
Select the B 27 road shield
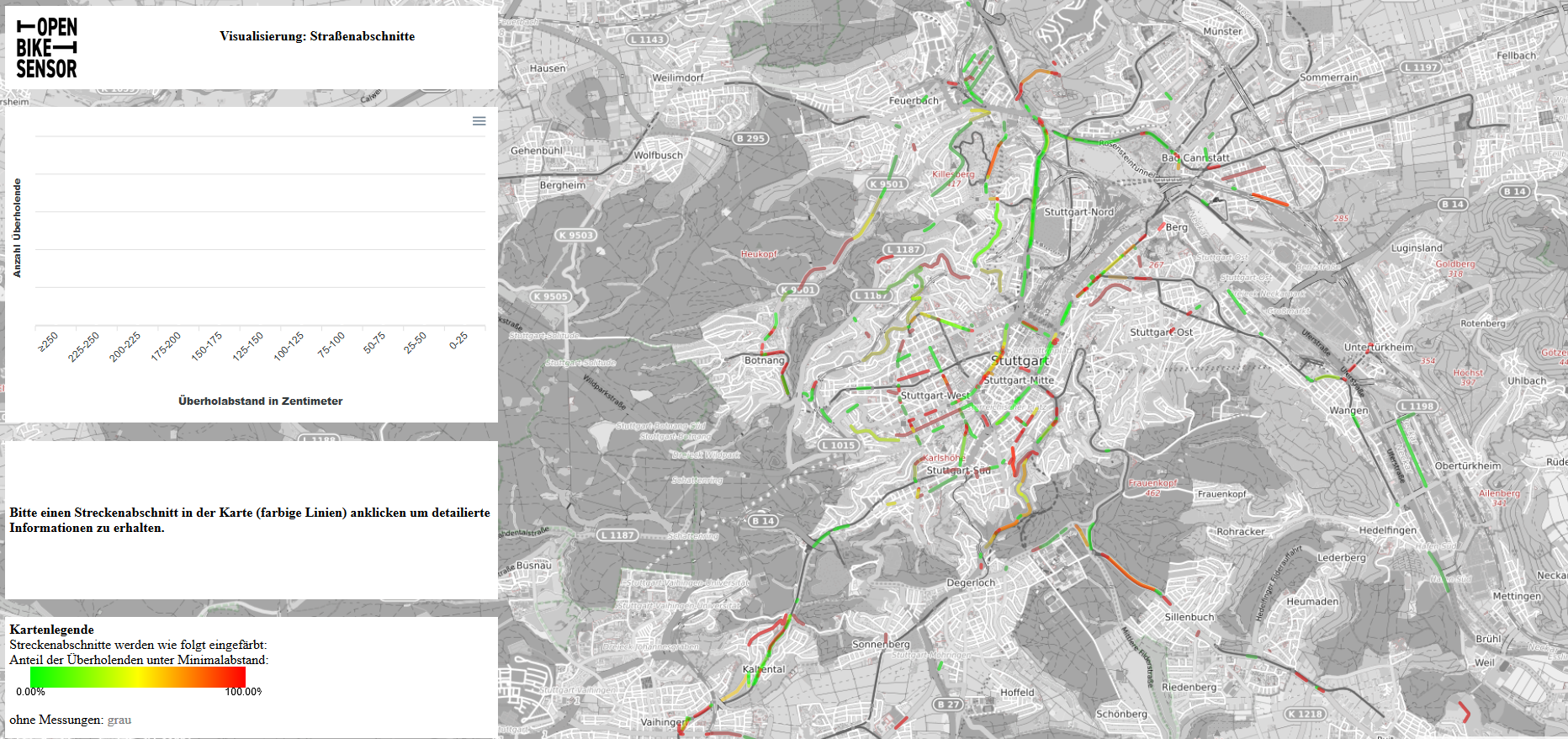948,704
